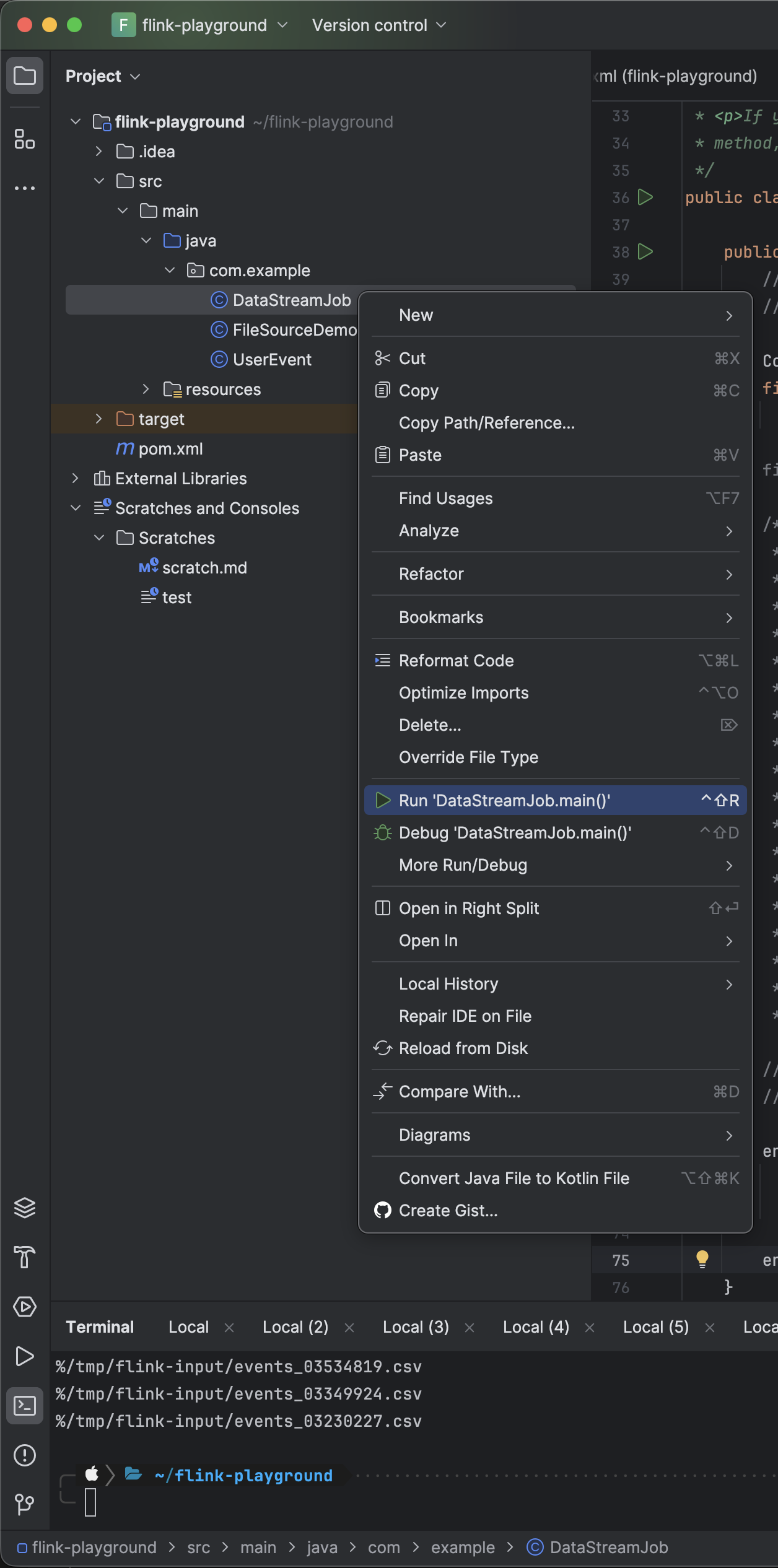Screen dimensions: 778x1568
Task: Switch to the Local (3) terminal tab
Action: 416,1327
